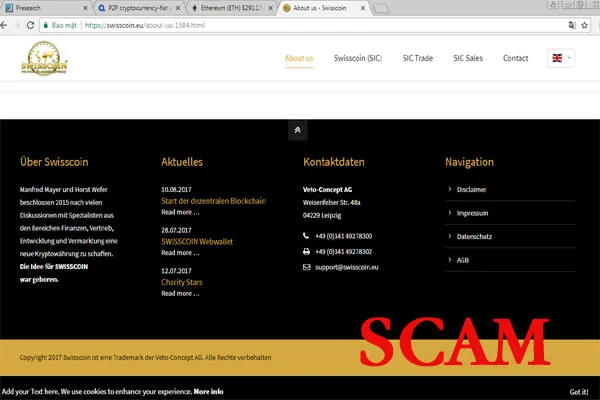
Task: Reload the page with the refresh icon
Action: tap(31, 25)
